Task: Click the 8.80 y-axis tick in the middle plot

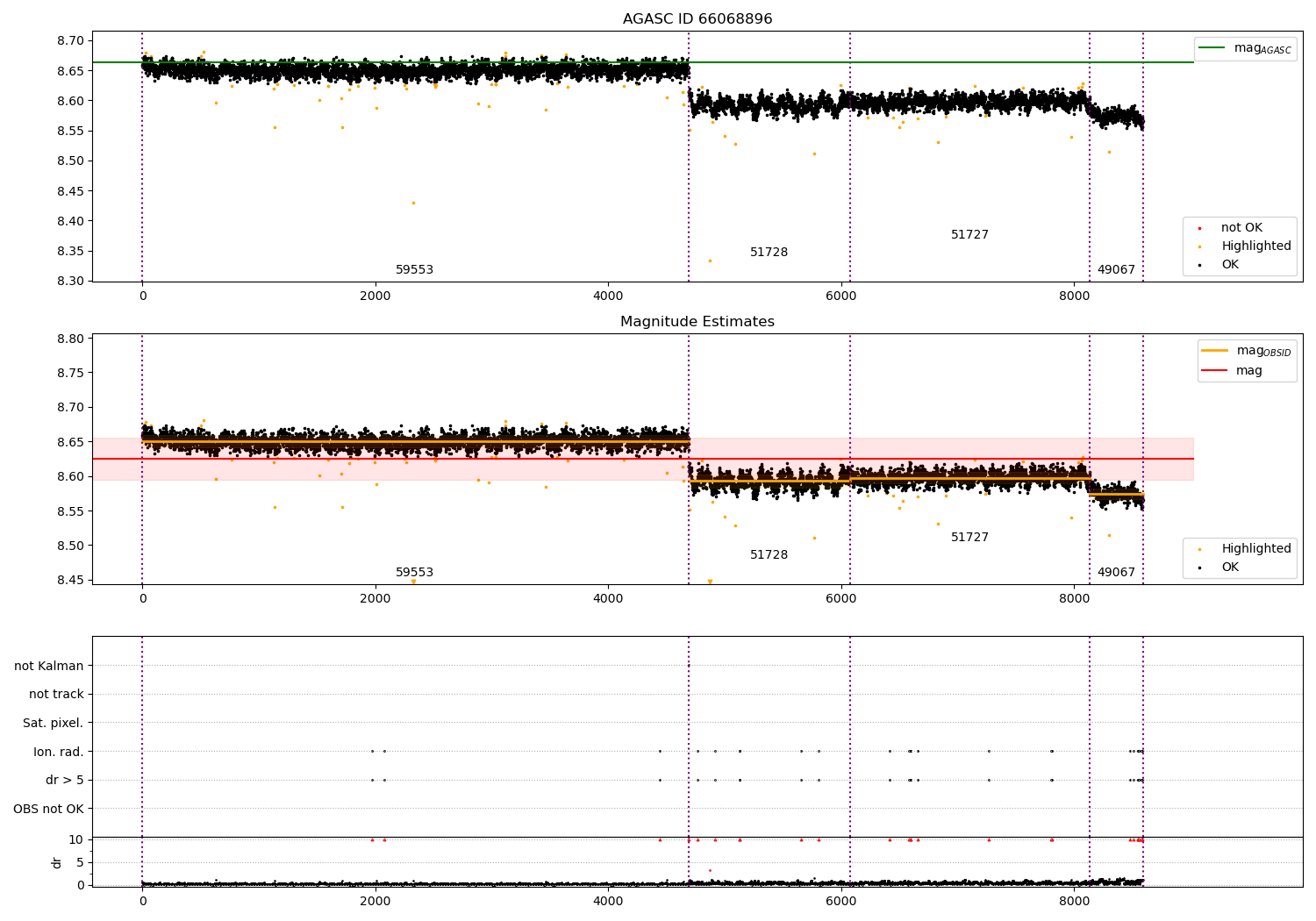Action: point(71,339)
